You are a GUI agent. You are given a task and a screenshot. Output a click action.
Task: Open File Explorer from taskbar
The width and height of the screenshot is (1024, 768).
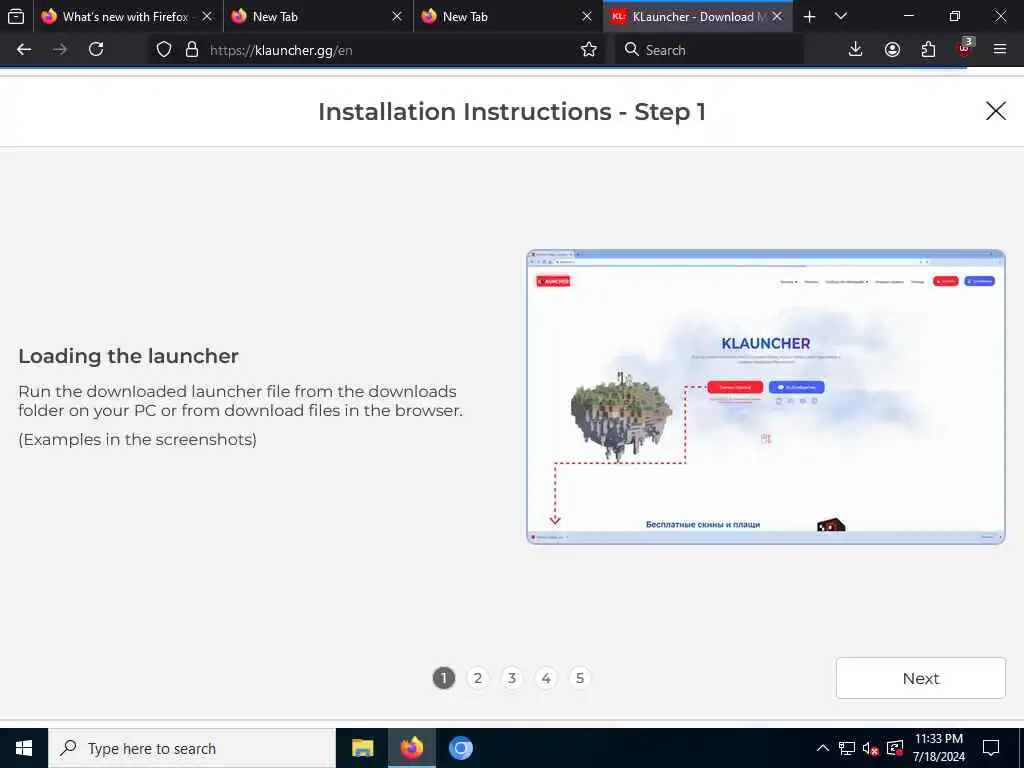[x=362, y=748]
